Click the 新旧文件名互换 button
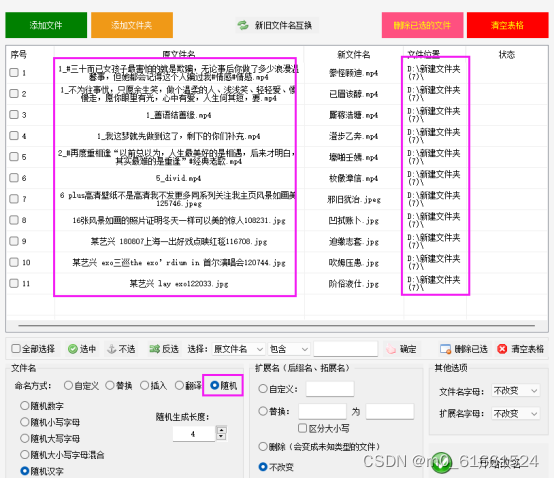The height and width of the screenshot is (479, 554). pos(277,25)
